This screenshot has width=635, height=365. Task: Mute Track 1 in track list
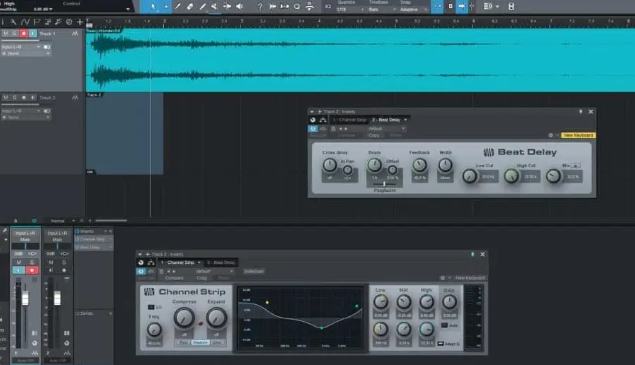point(6,33)
